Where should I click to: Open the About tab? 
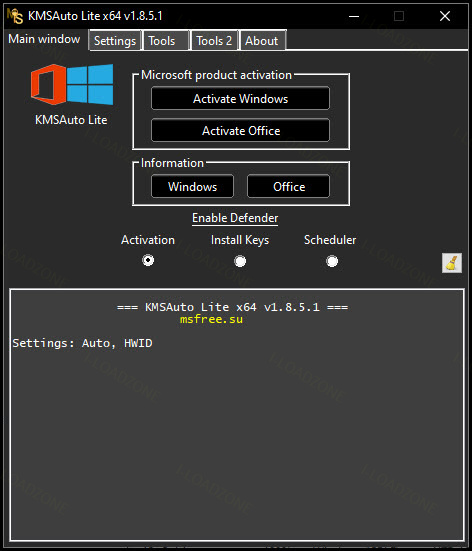[262, 41]
